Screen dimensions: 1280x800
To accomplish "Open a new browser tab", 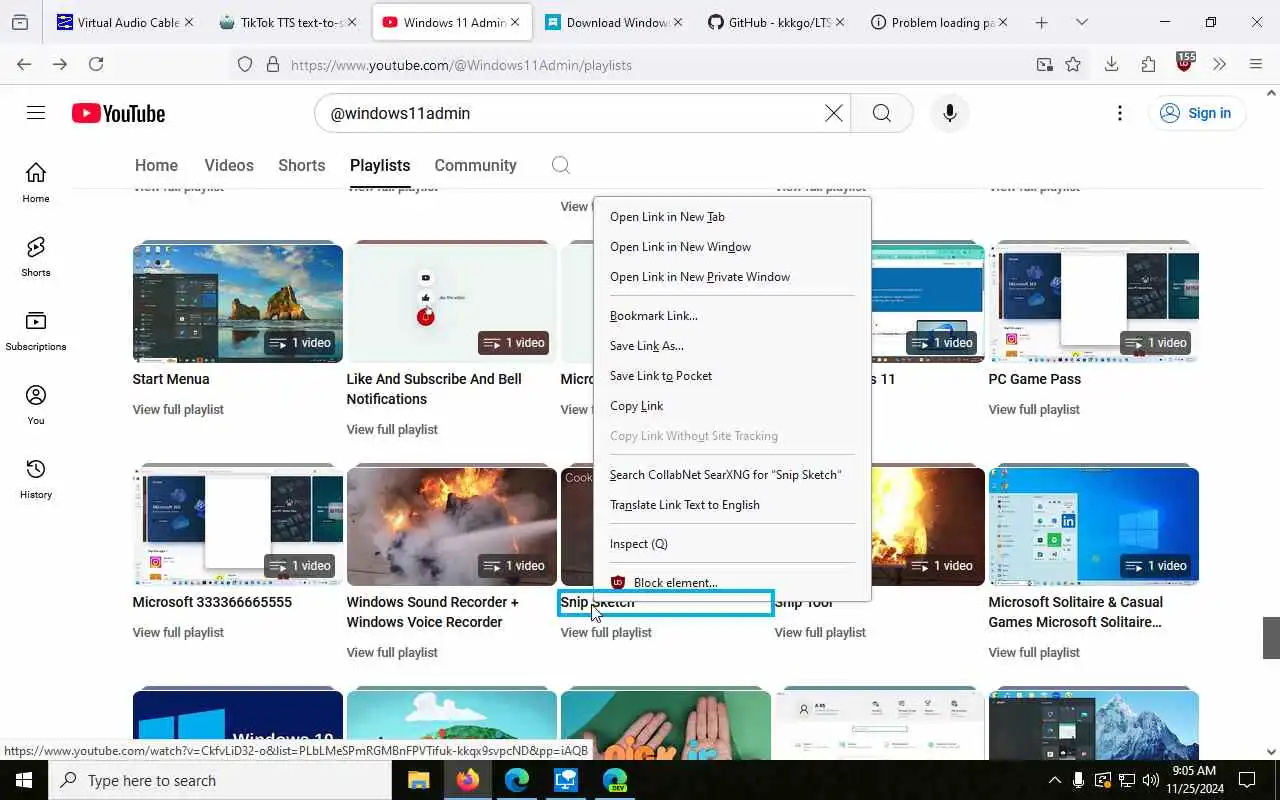I will click(x=1041, y=22).
